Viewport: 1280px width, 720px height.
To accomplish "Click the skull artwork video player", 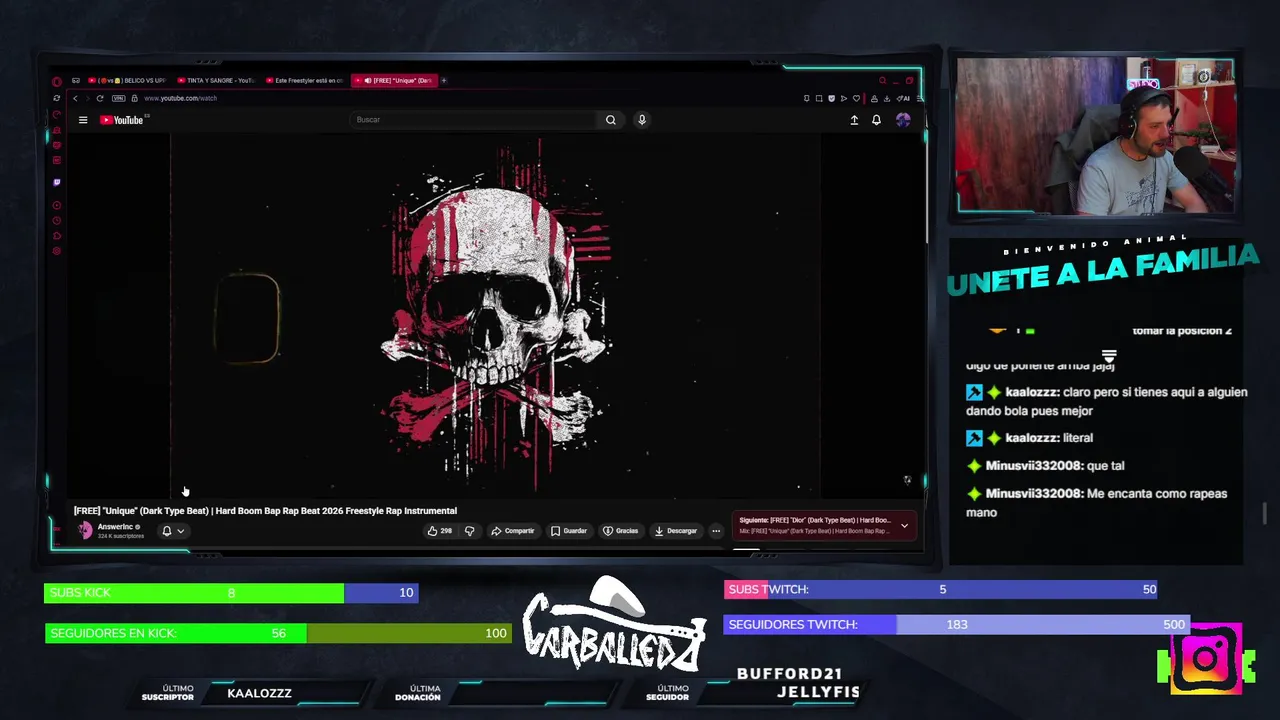I will [495, 315].
